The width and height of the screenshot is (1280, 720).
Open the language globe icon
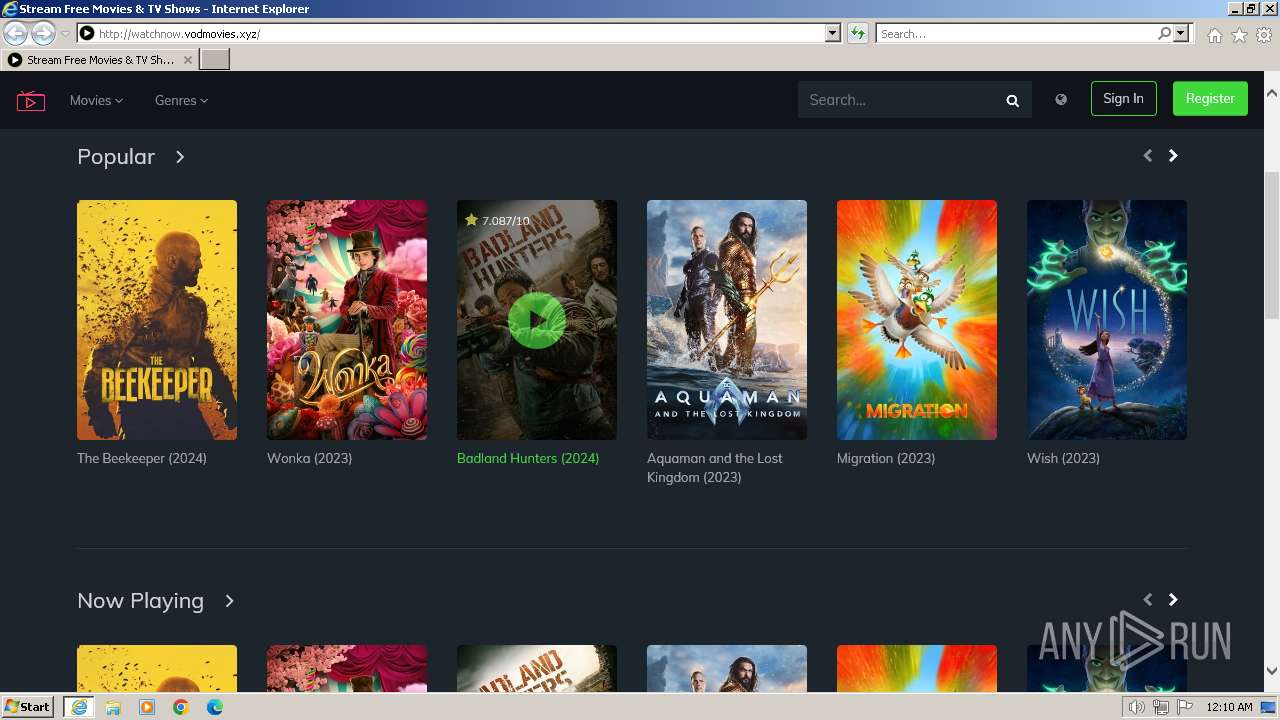1061,99
